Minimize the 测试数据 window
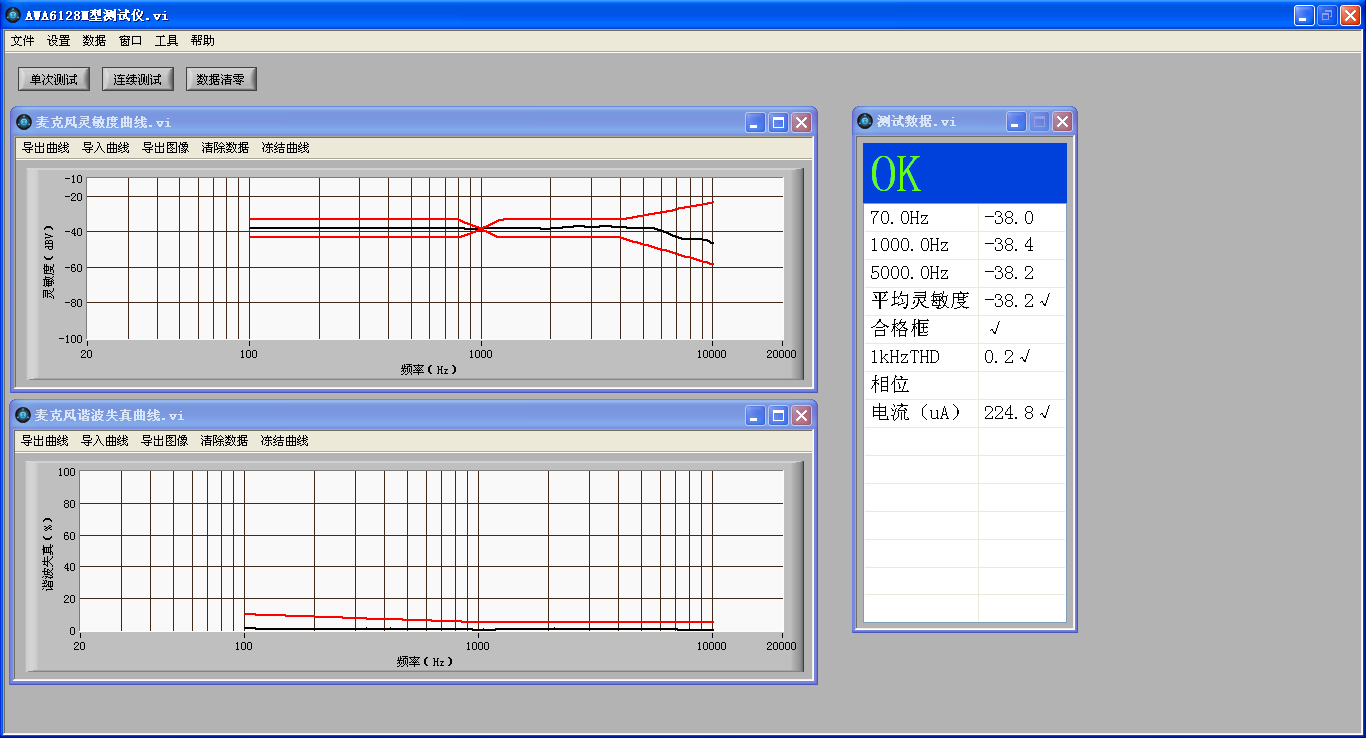1366x738 pixels. [1016, 121]
